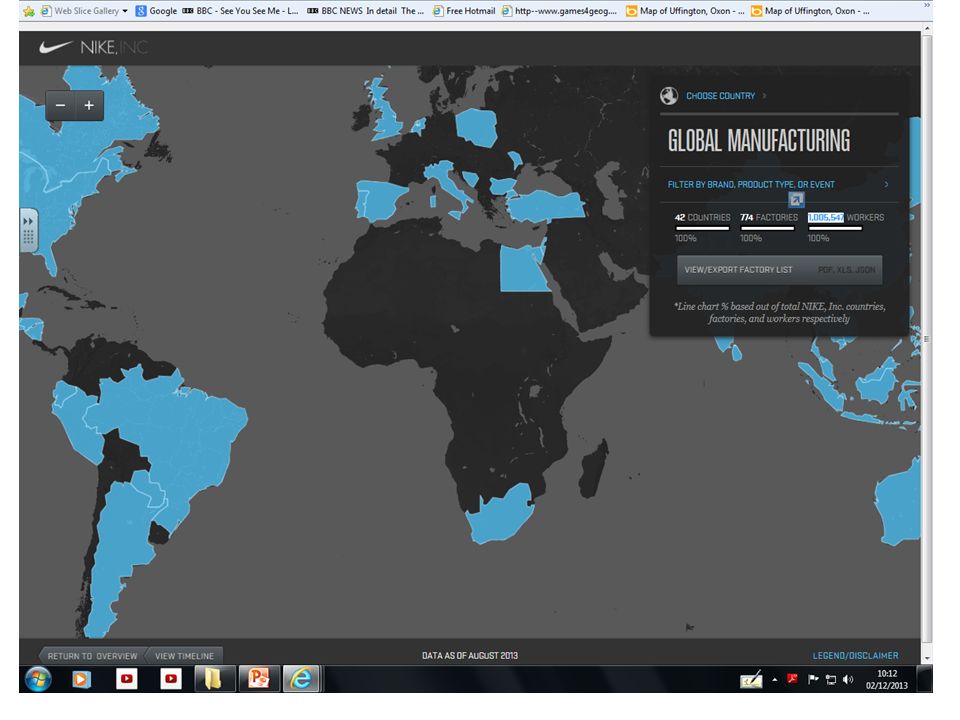This screenshot has width=960, height=720.
Task: Open the Google favorite link
Action: tap(156, 11)
